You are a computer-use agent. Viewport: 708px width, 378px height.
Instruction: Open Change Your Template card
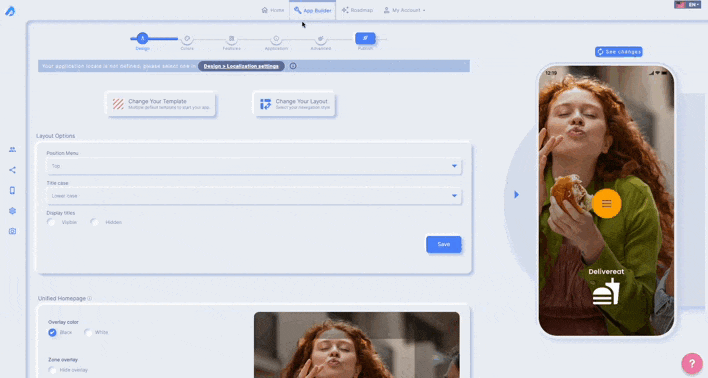coord(161,104)
